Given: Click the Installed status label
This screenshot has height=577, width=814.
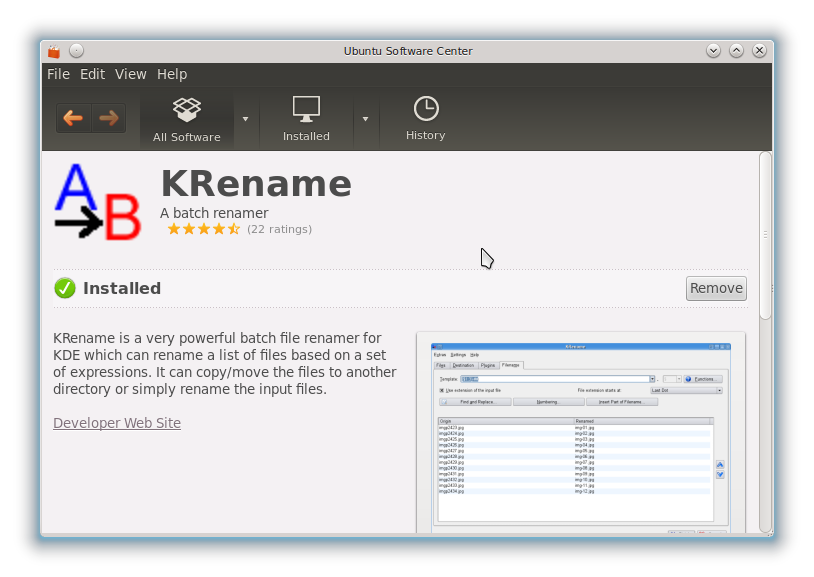Looking at the screenshot, I should (x=122, y=288).
